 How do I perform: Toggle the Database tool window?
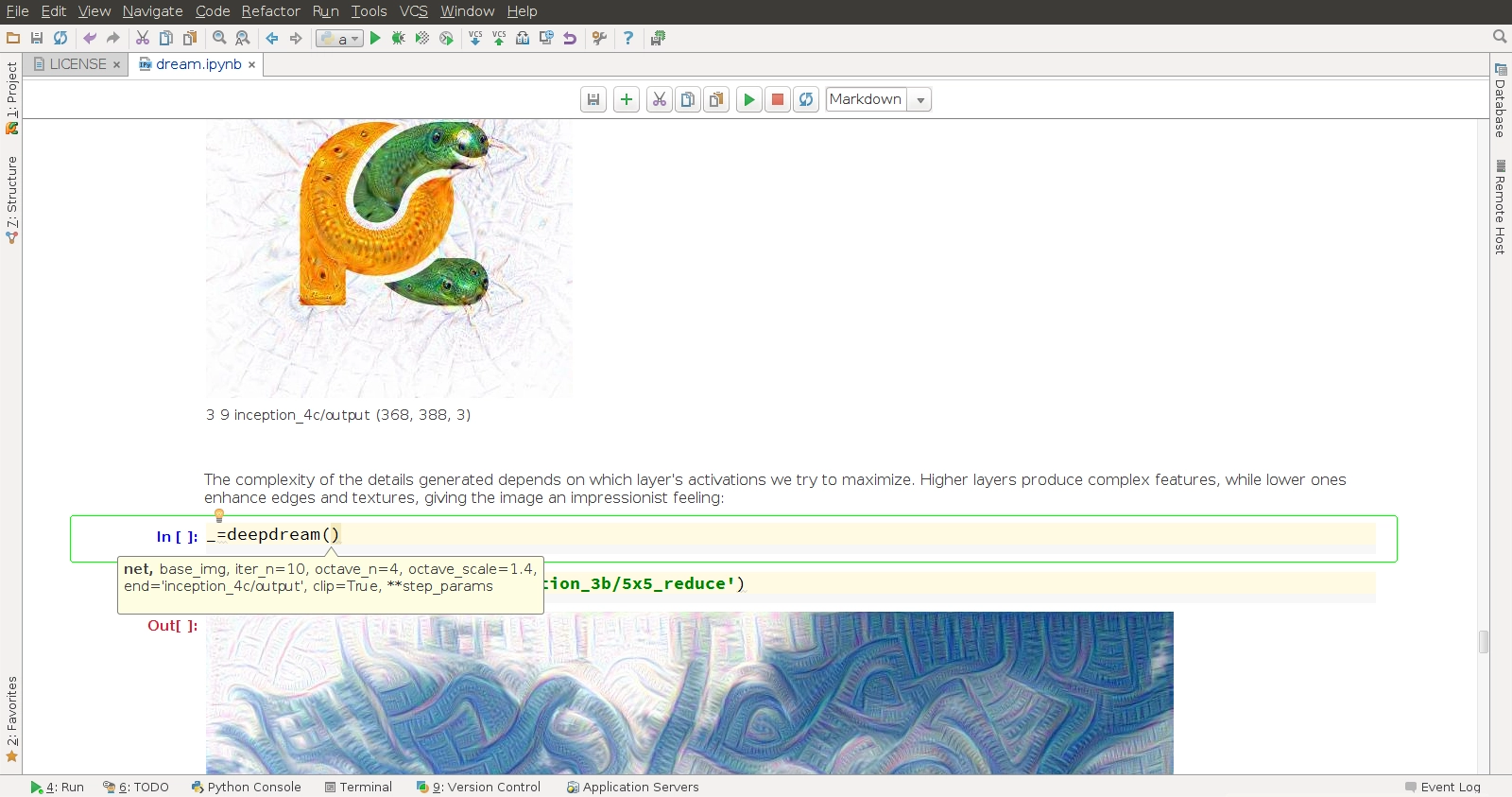coord(1501,100)
